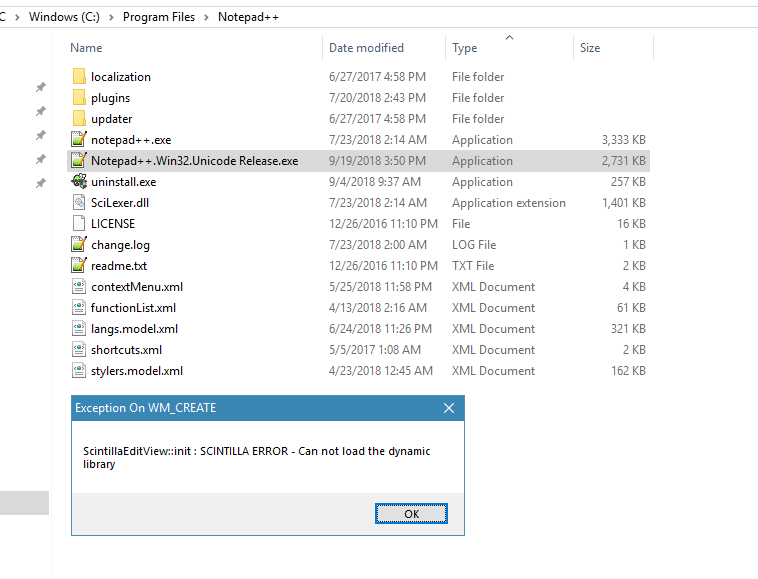Click the Notepad++.Win32.Unicode Release.exe icon
758x579 pixels.
[x=79, y=160]
